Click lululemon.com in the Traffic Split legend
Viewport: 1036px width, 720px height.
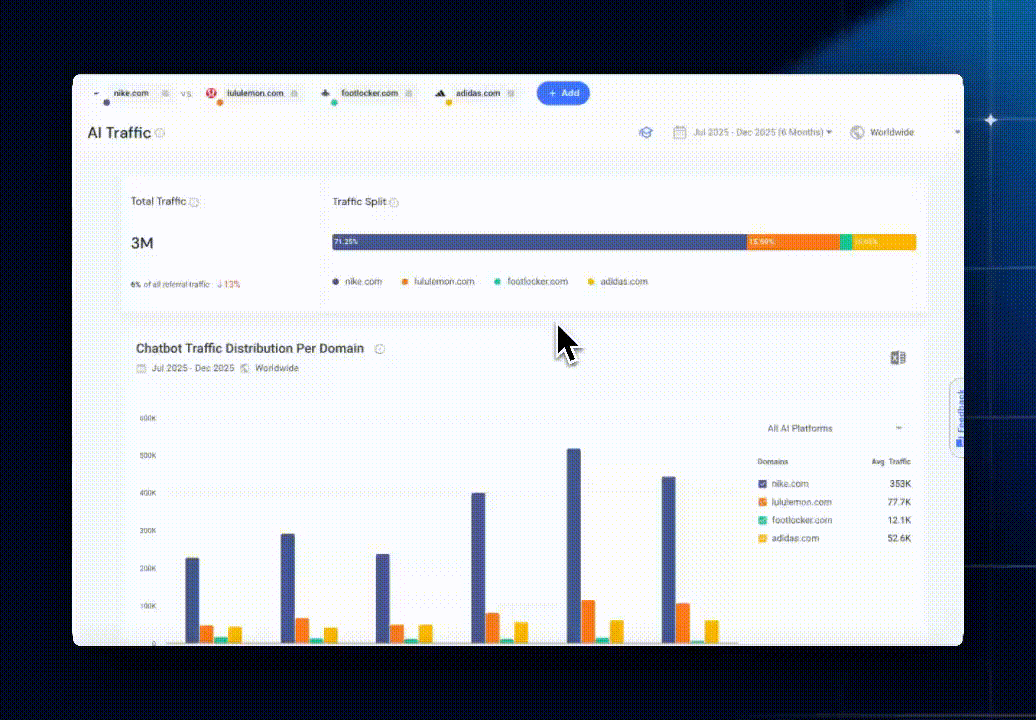[438, 281]
